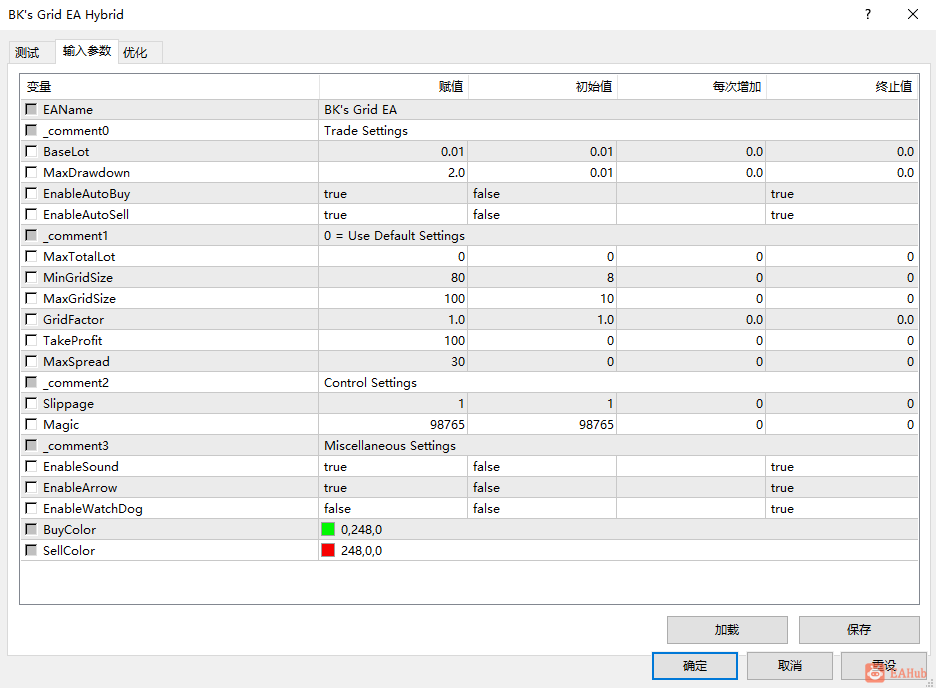The width and height of the screenshot is (936, 688).
Task: Select MinGridSize initial value 8
Action: coord(542,277)
